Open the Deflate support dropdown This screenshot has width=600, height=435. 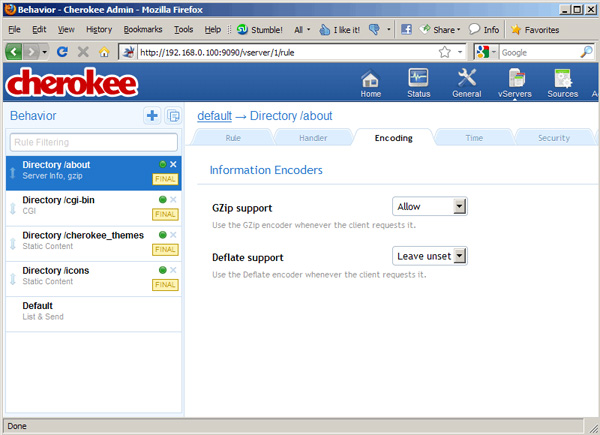[x=430, y=256]
